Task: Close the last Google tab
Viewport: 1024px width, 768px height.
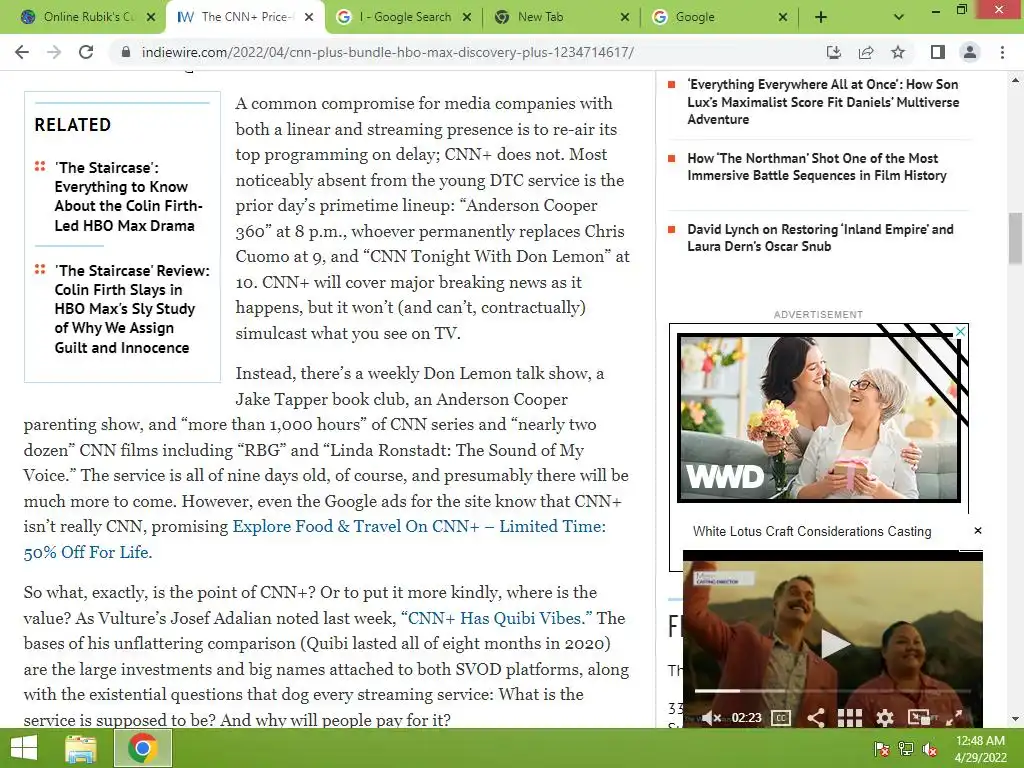Action: (x=783, y=17)
